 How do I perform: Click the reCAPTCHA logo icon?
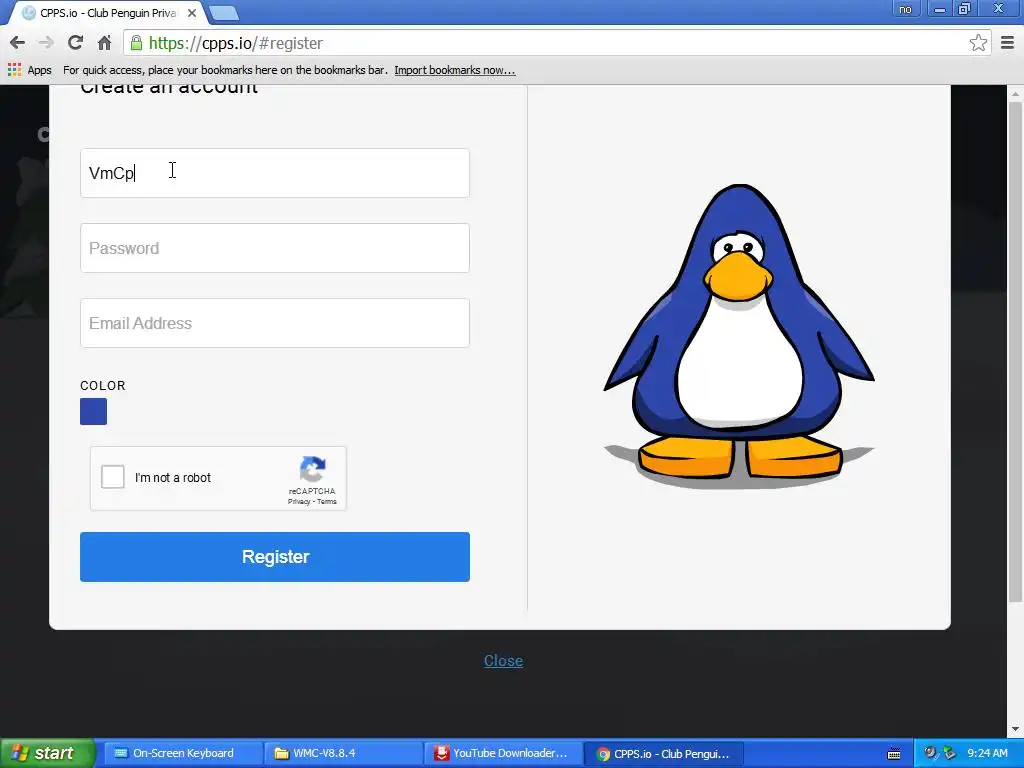(312, 469)
